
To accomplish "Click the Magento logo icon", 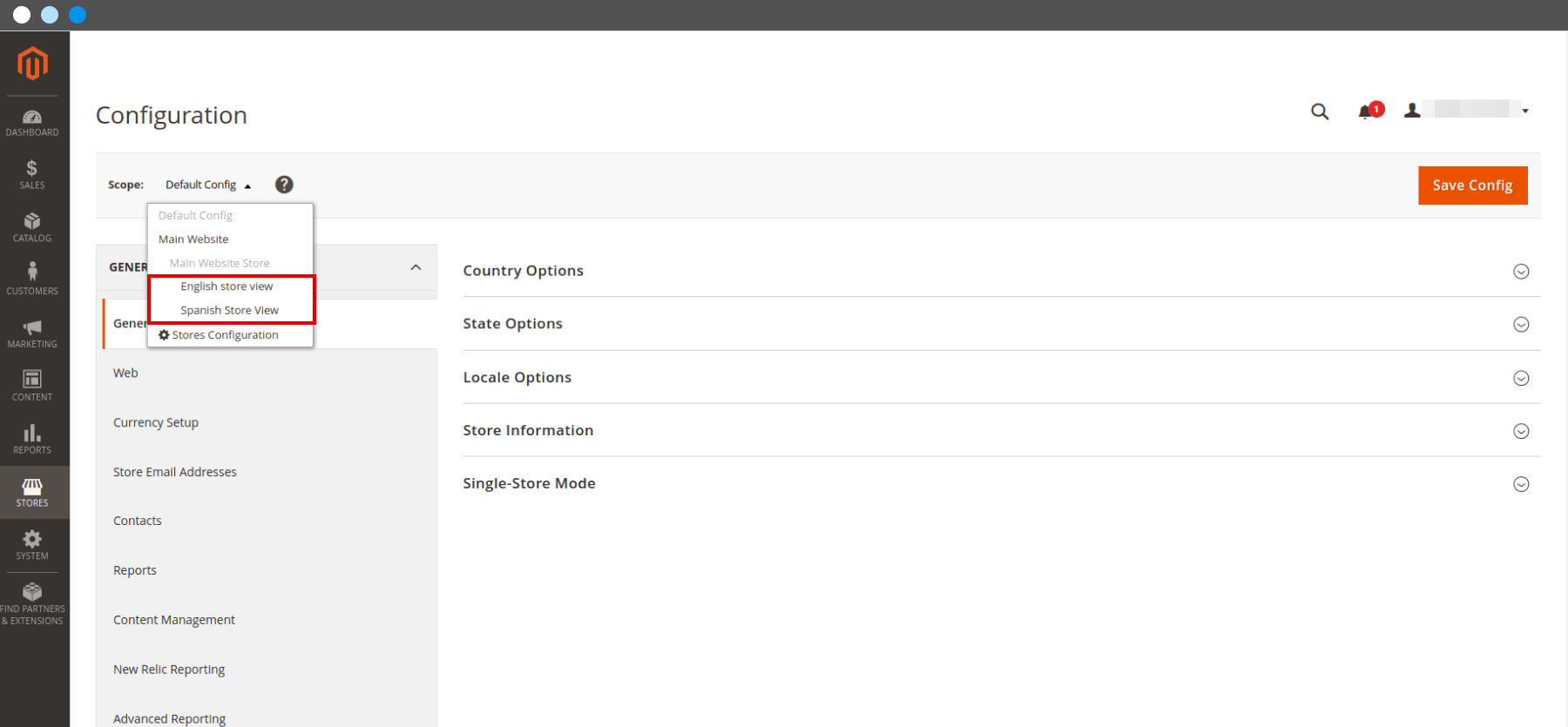I will [32, 64].
